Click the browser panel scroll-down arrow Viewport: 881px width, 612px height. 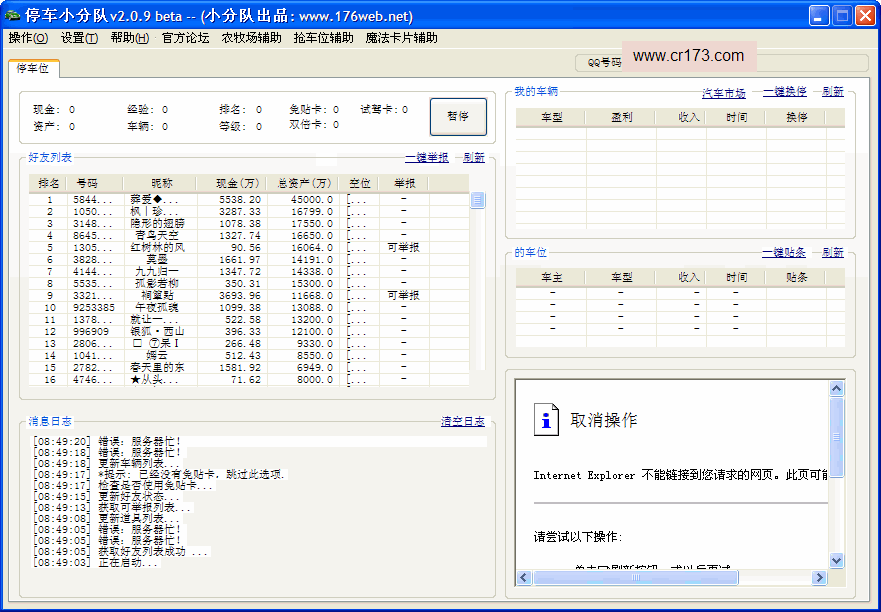[836, 562]
